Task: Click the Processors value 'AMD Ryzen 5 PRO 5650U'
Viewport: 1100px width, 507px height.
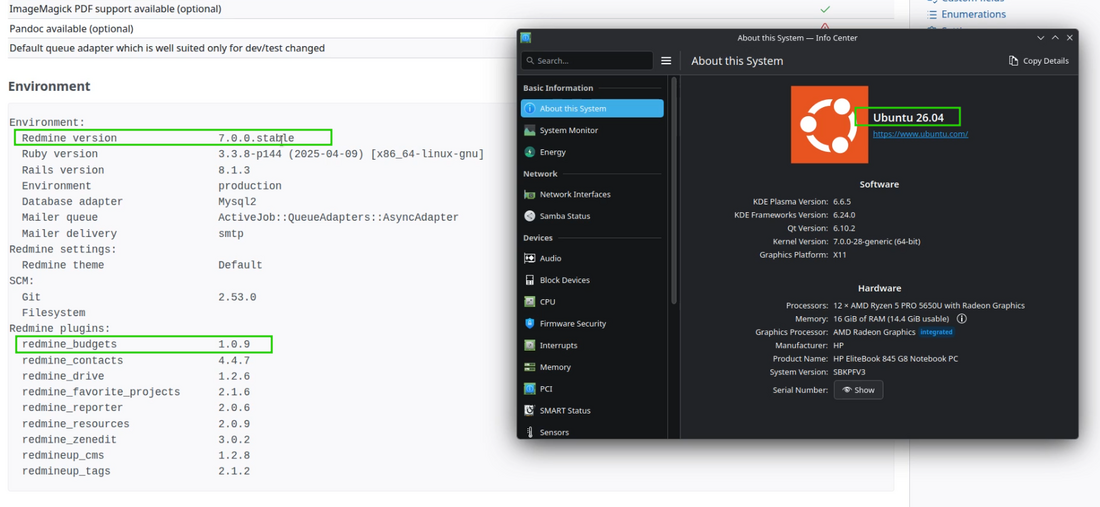Action: tap(929, 306)
